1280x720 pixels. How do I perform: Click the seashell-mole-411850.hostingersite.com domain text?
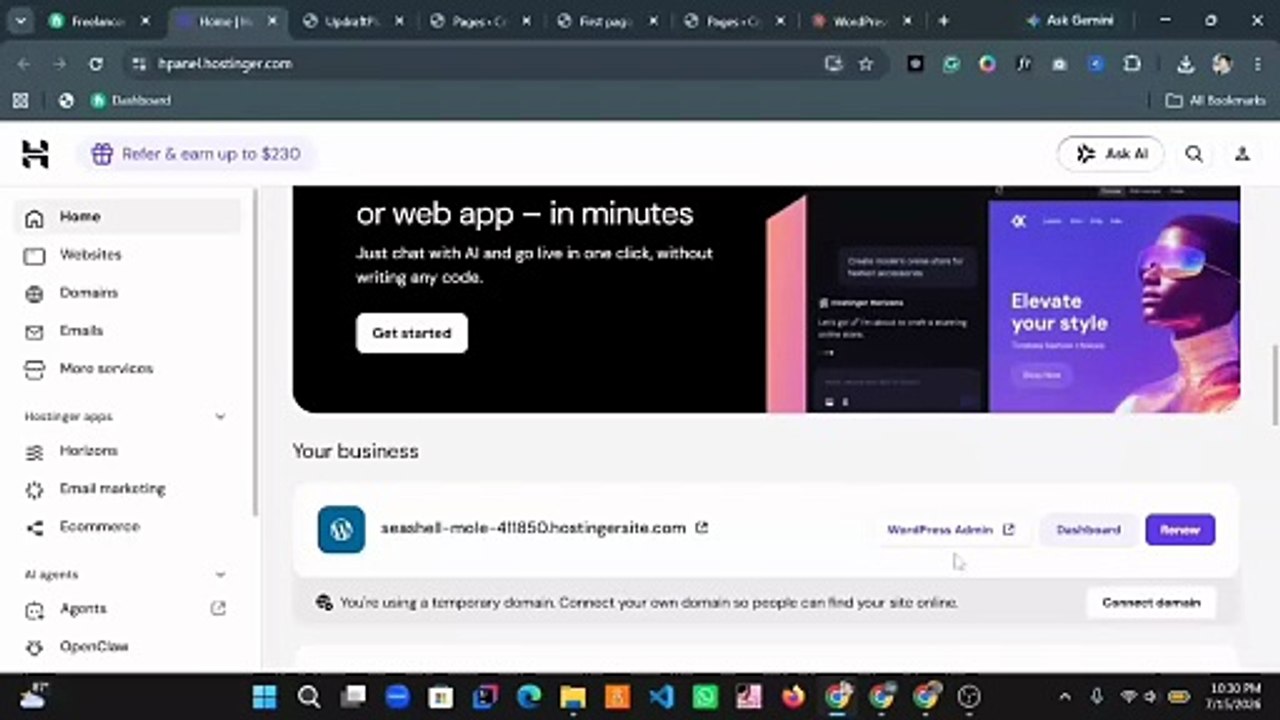533,528
